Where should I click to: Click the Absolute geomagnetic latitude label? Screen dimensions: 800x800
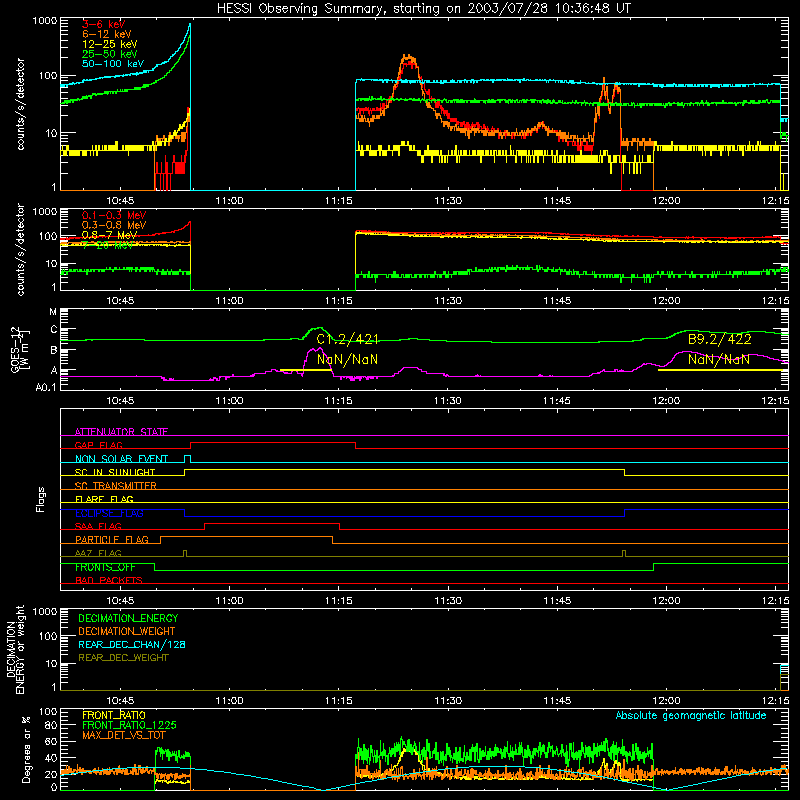691,715
